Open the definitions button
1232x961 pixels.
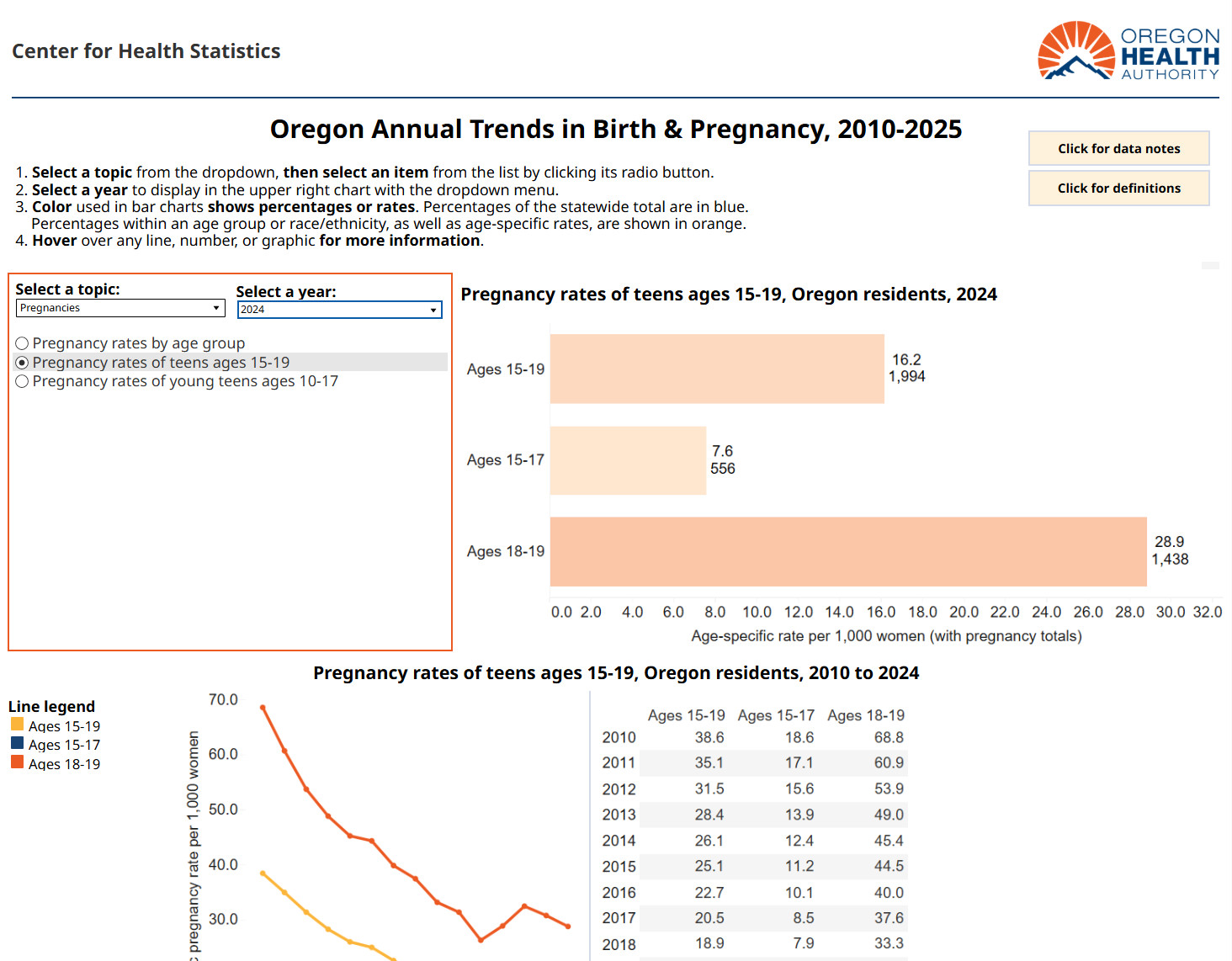(x=1118, y=188)
